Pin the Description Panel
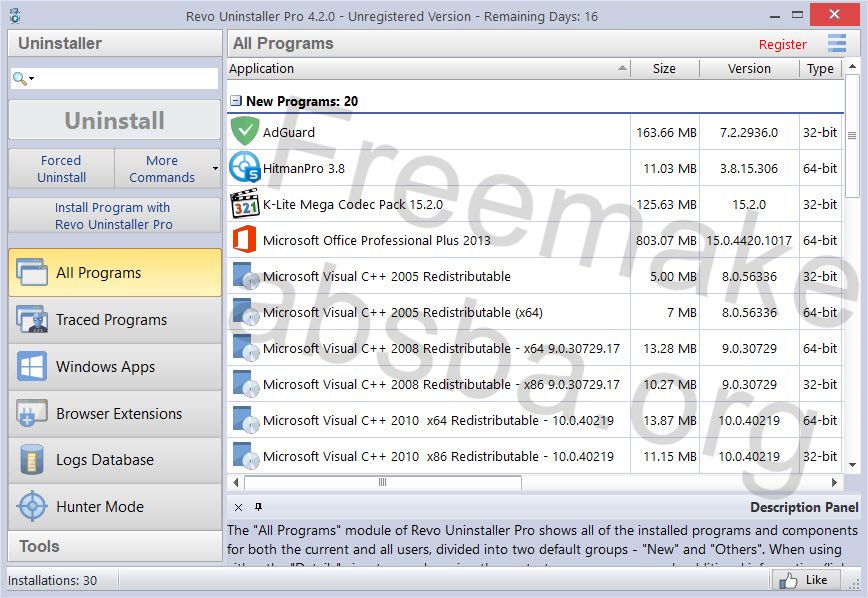Viewport: 868px width, 598px height. pos(258,507)
